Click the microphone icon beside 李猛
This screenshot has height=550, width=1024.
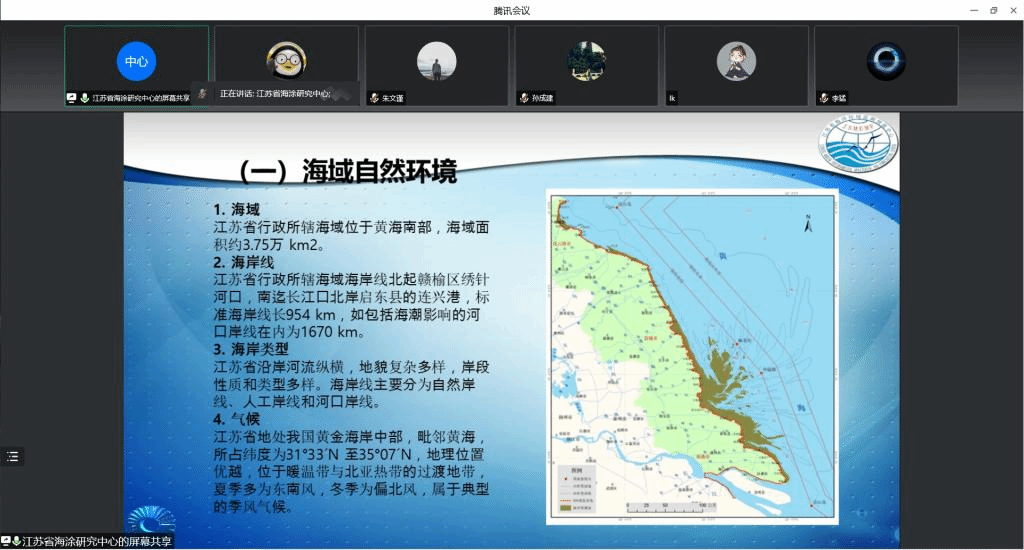tap(823, 98)
